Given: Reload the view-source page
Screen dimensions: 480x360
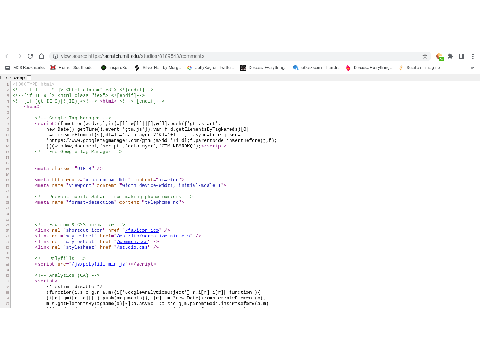Looking at the screenshot, I should [30, 56].
